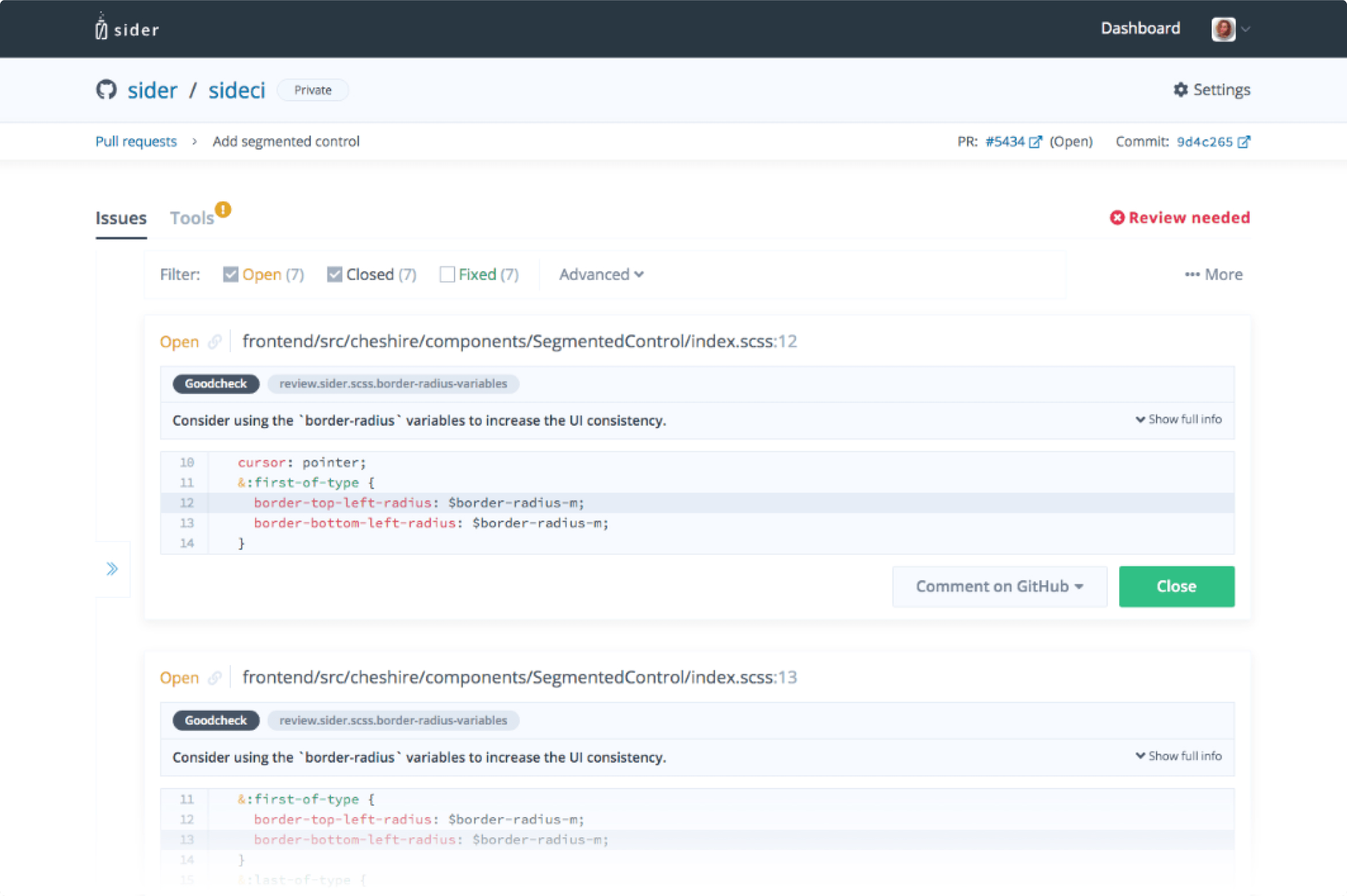Image resolution: width=1347 pixels, height=896 pixels.
Task: Click the cursor: pointer code line 10
Action: [697, 463]
